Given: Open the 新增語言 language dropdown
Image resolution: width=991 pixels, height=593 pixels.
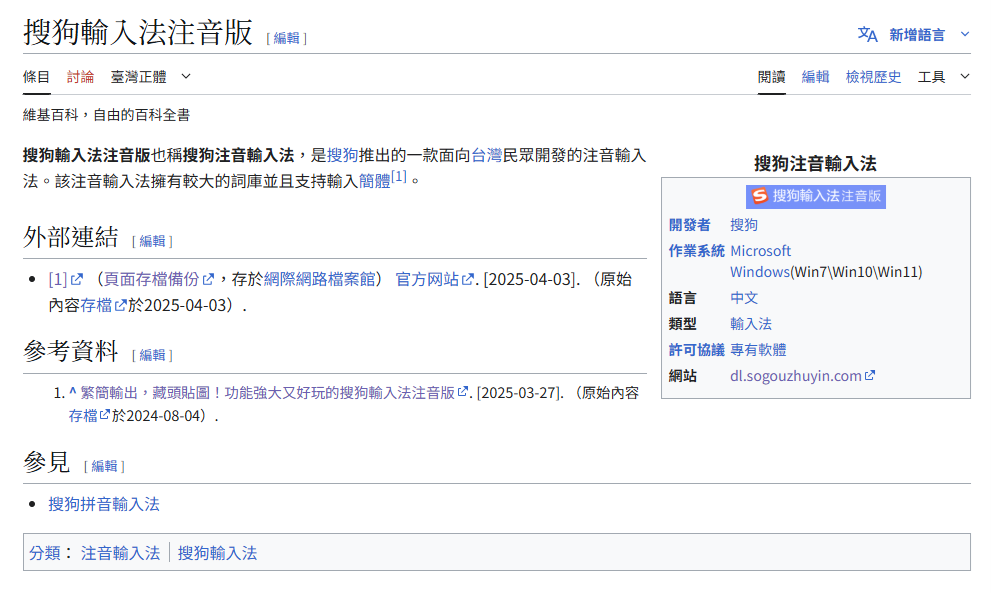Looking at the screenshot, I should (917, 34).
